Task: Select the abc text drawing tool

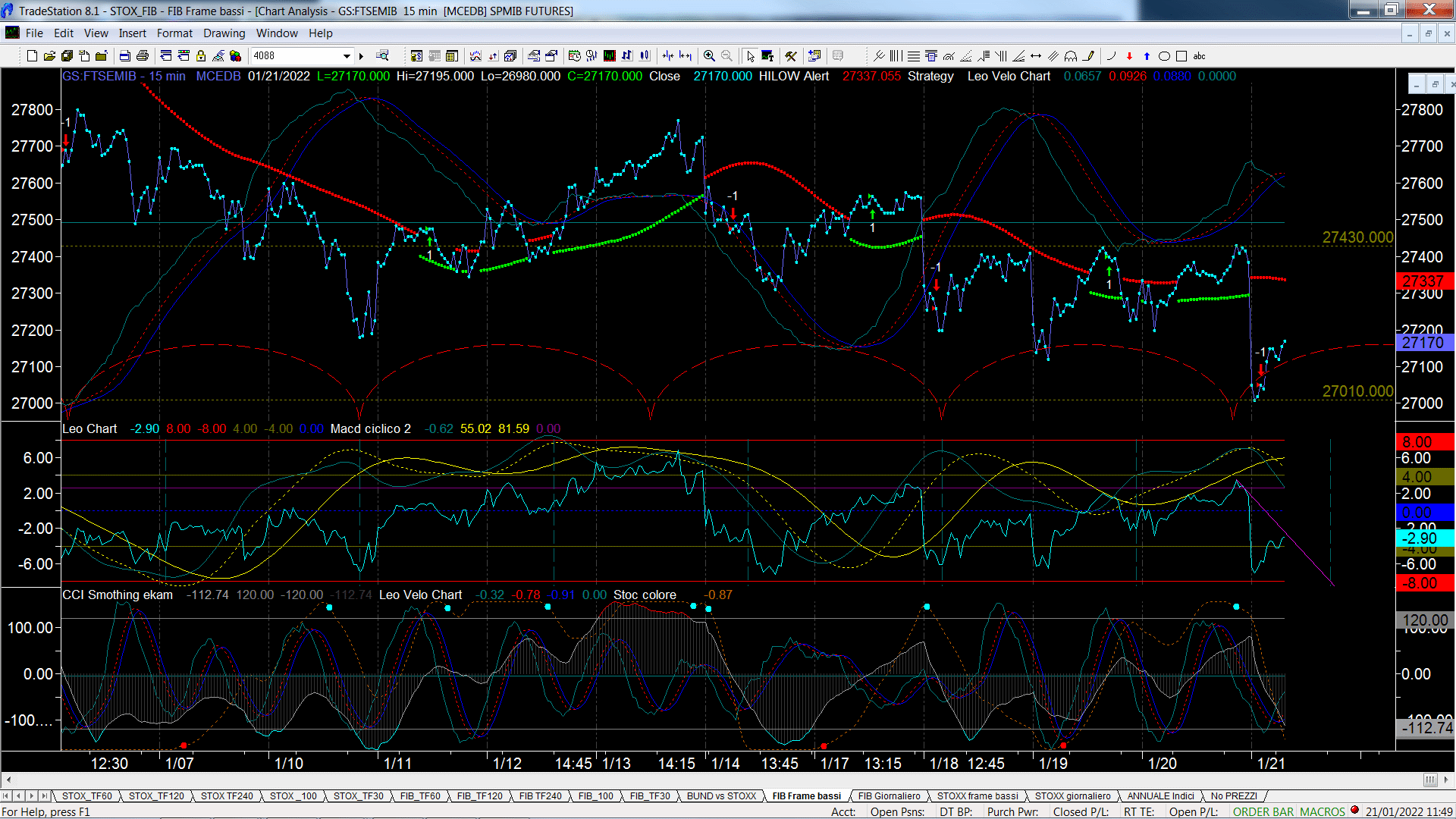Action: pyautogui.click(x=1199, y=55)
